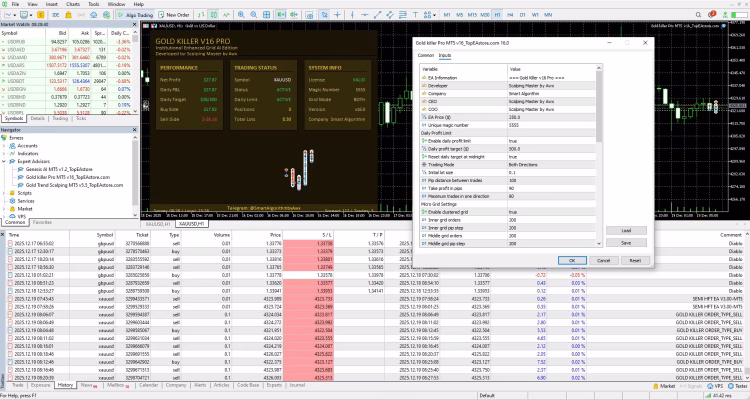Select the candlestick chart type icon
Image resolution: width=750 pixels, height=400 pixels.
coord(214,15)
